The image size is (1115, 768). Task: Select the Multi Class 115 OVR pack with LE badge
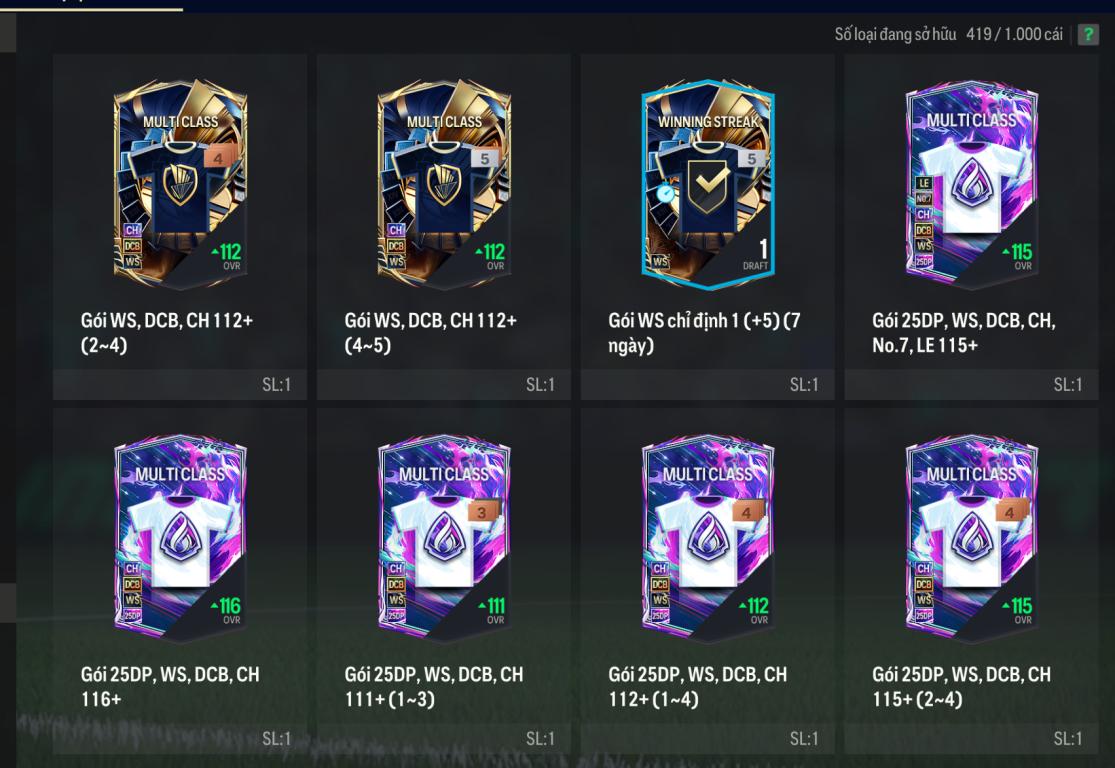(x=971, y=227)
